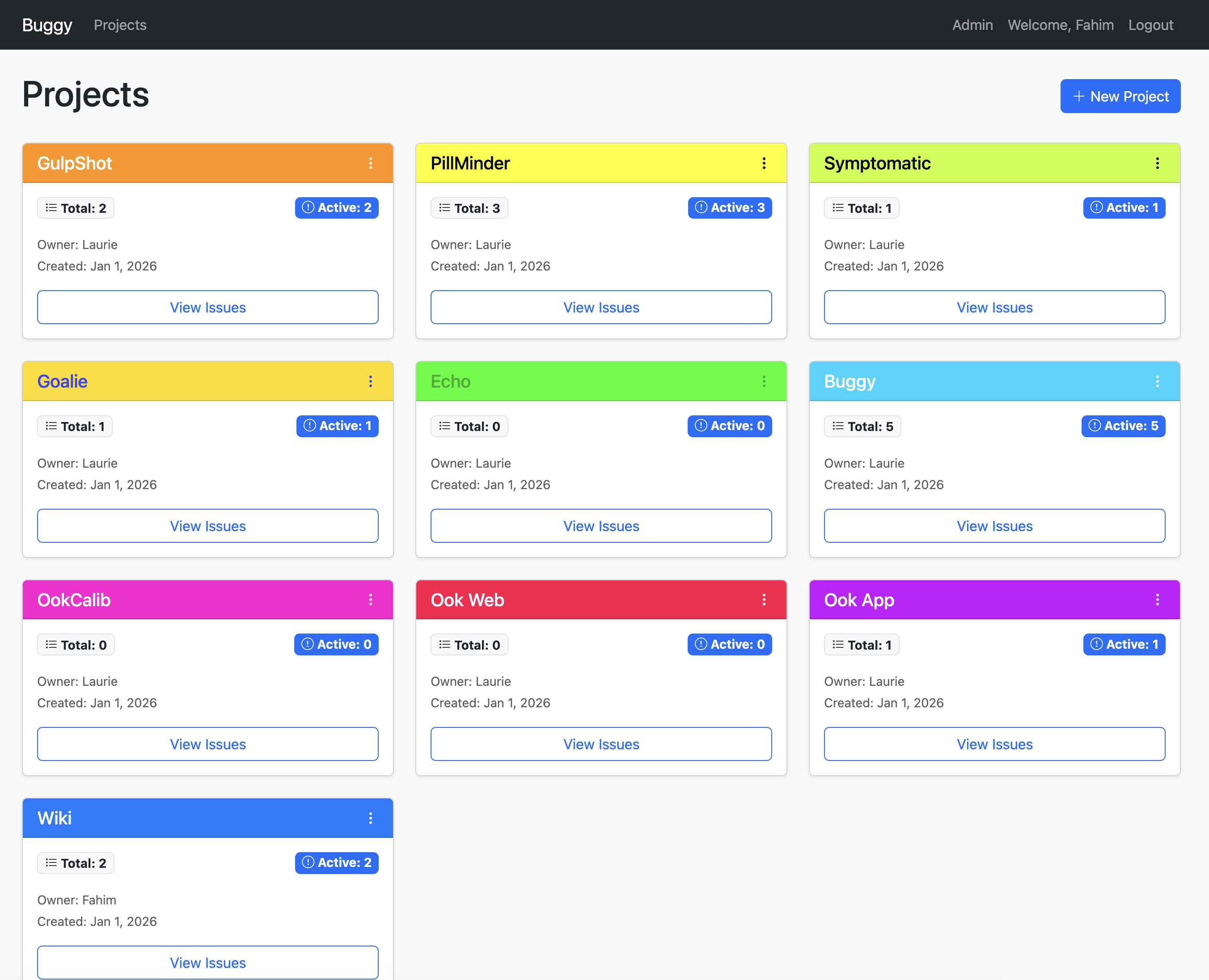
Task: View Issues for the Buggy project
Action: coord(994,526)
